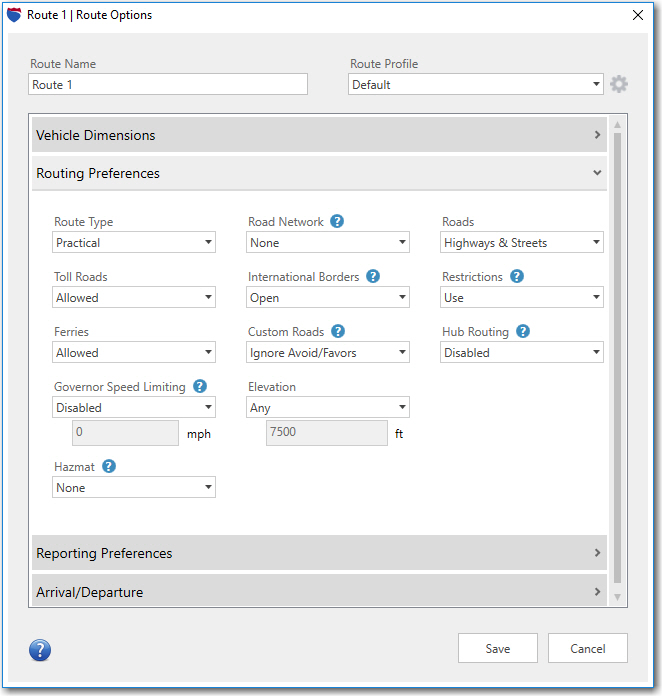Click the Save button
The width and height of the screenshot is (662, 696).
click(497, 648)
